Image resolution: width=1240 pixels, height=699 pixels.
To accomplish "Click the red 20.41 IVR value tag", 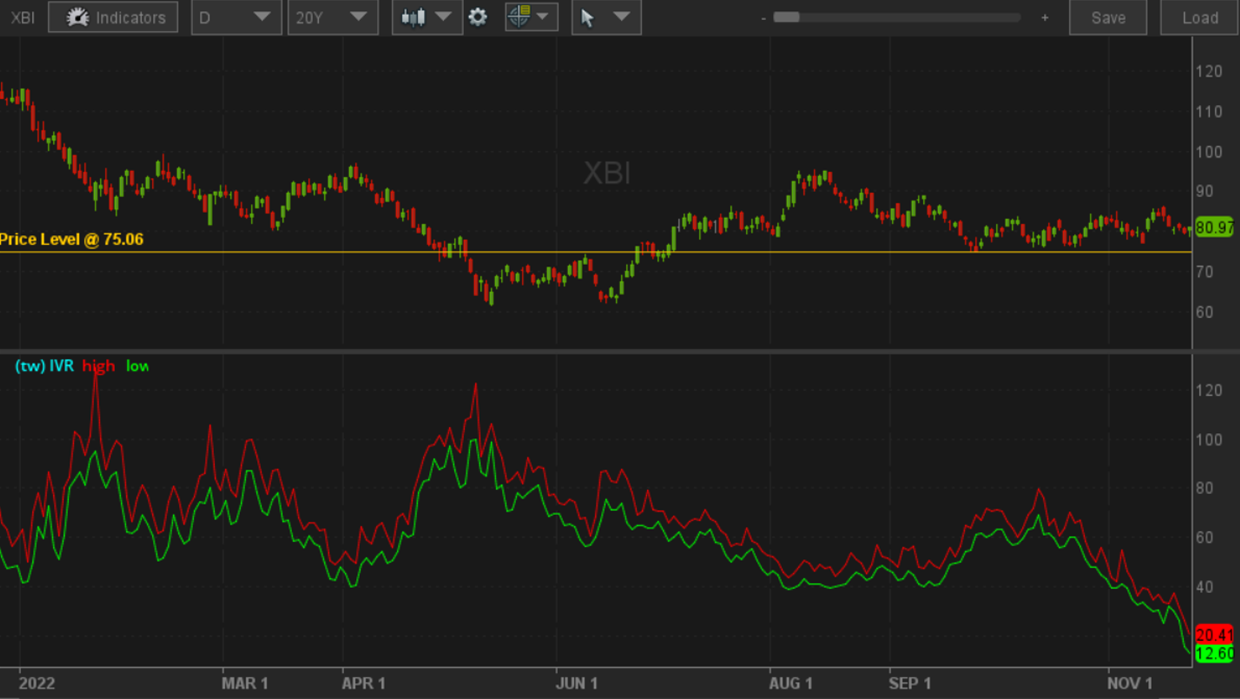I will (x=1214, y=635).
